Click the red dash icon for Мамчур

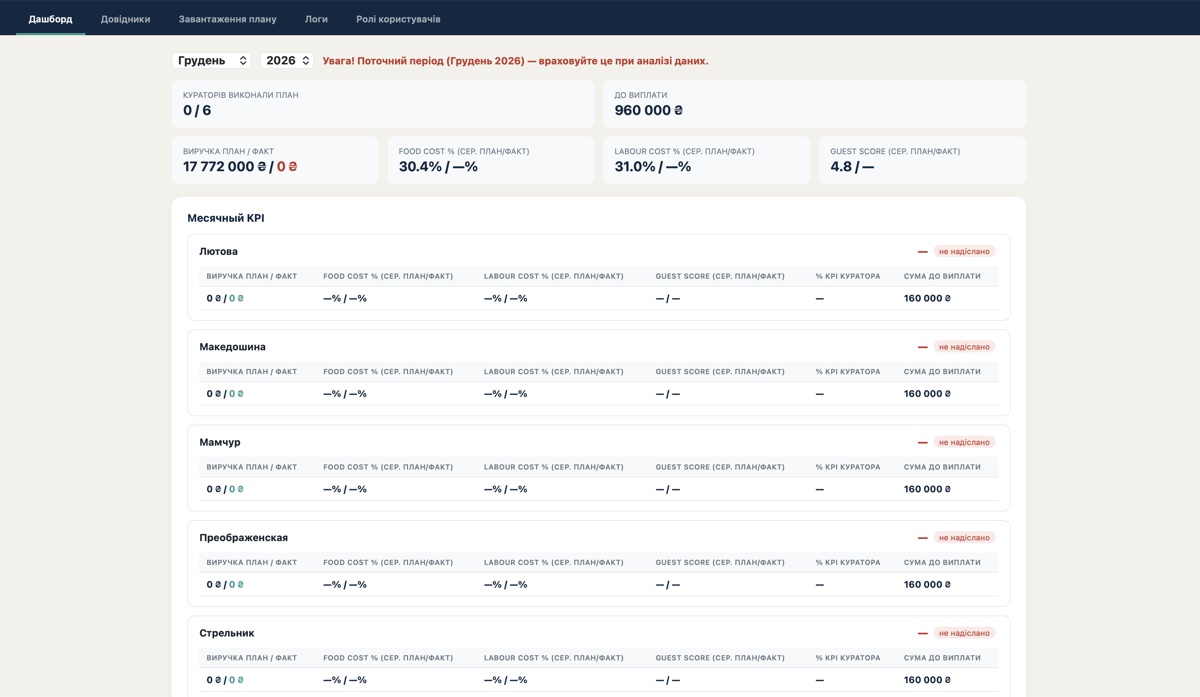tap(923, 442)
